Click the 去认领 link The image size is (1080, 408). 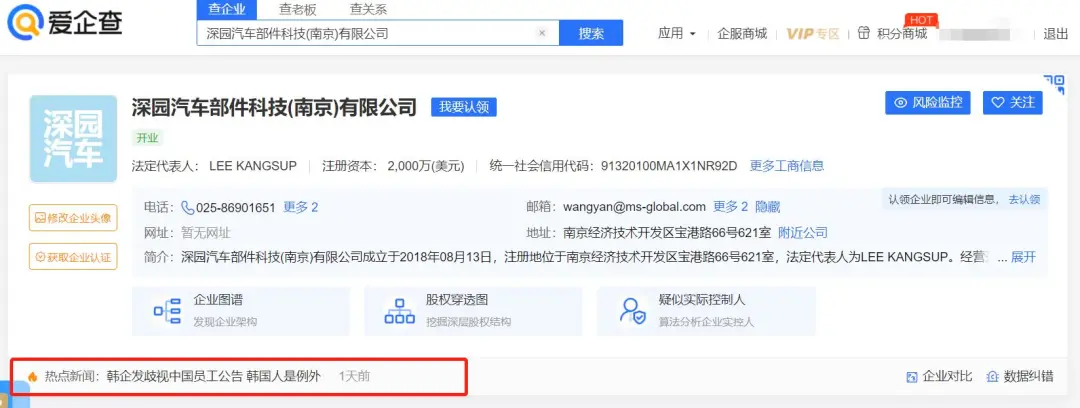pyautogui.click(x=1024, y=199)
